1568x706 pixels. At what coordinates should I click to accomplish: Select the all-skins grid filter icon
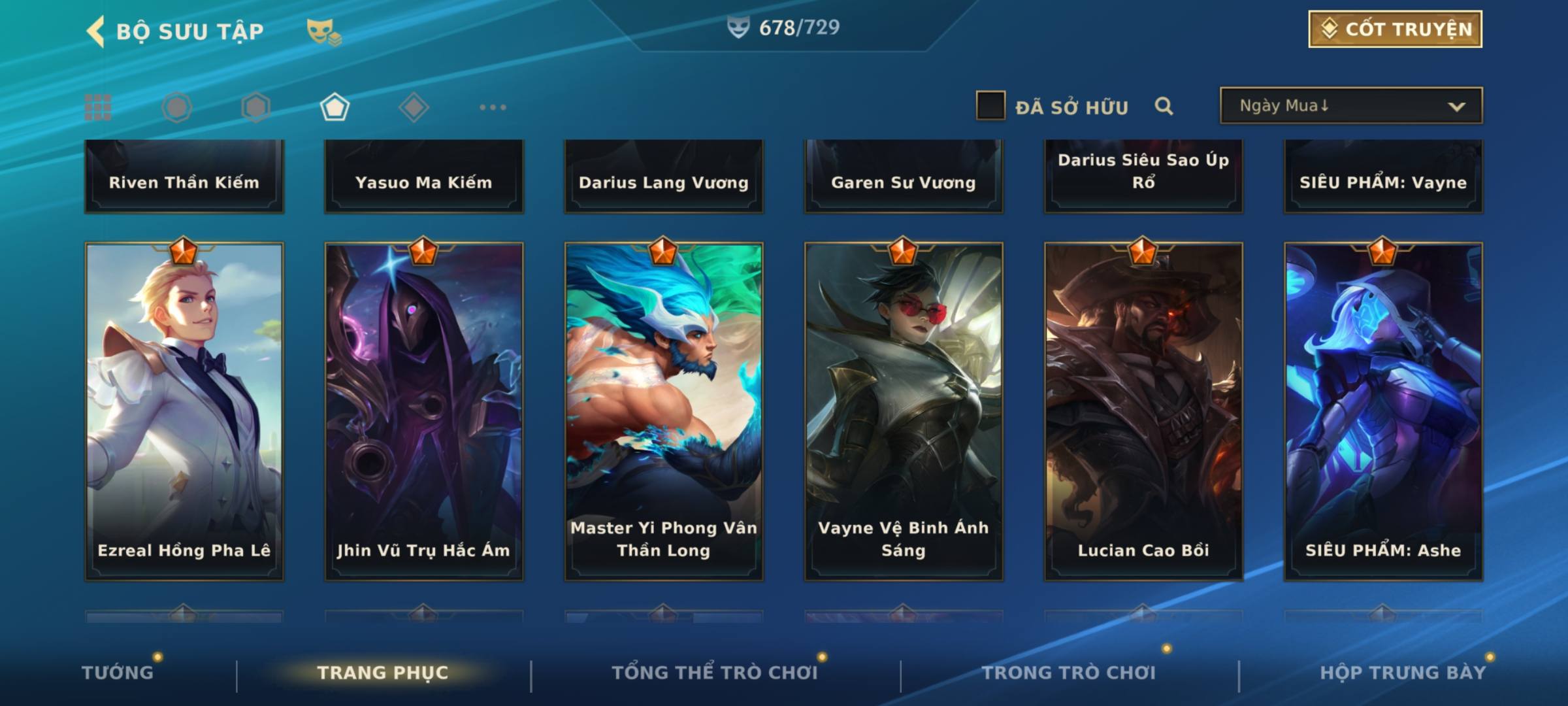point(98,107)
